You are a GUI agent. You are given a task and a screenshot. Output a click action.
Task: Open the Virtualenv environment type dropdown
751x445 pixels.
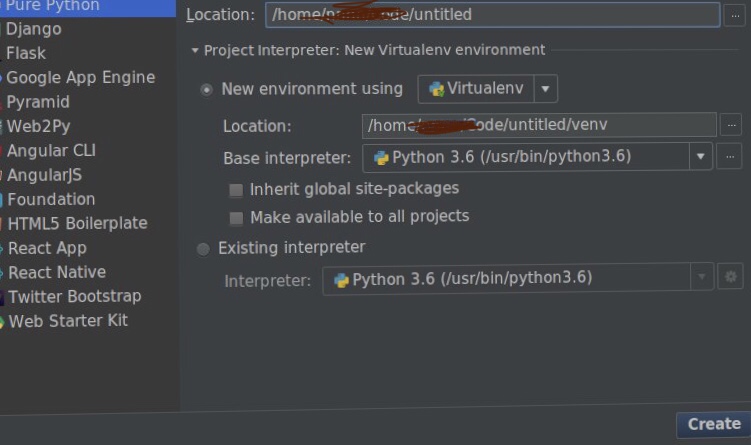pos(545,89)
